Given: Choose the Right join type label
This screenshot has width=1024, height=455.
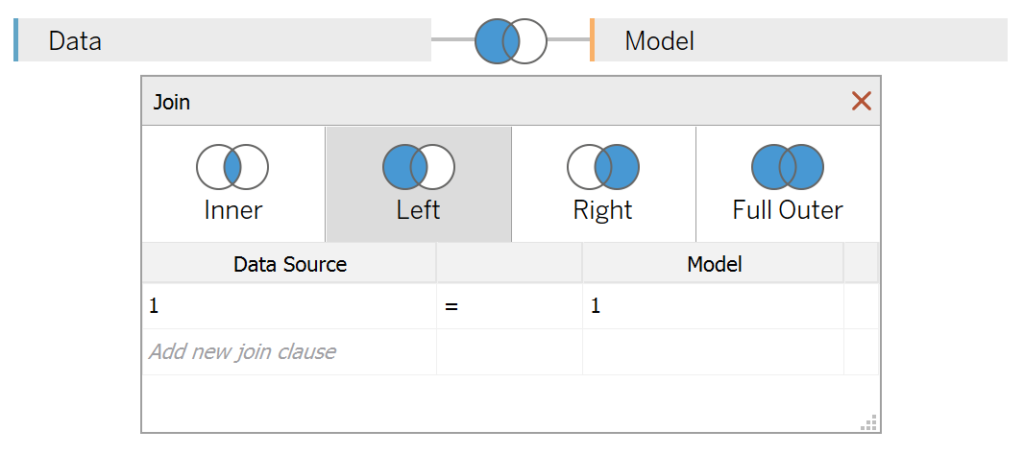Looking at the screenshot, I should [x=603, y=210].
